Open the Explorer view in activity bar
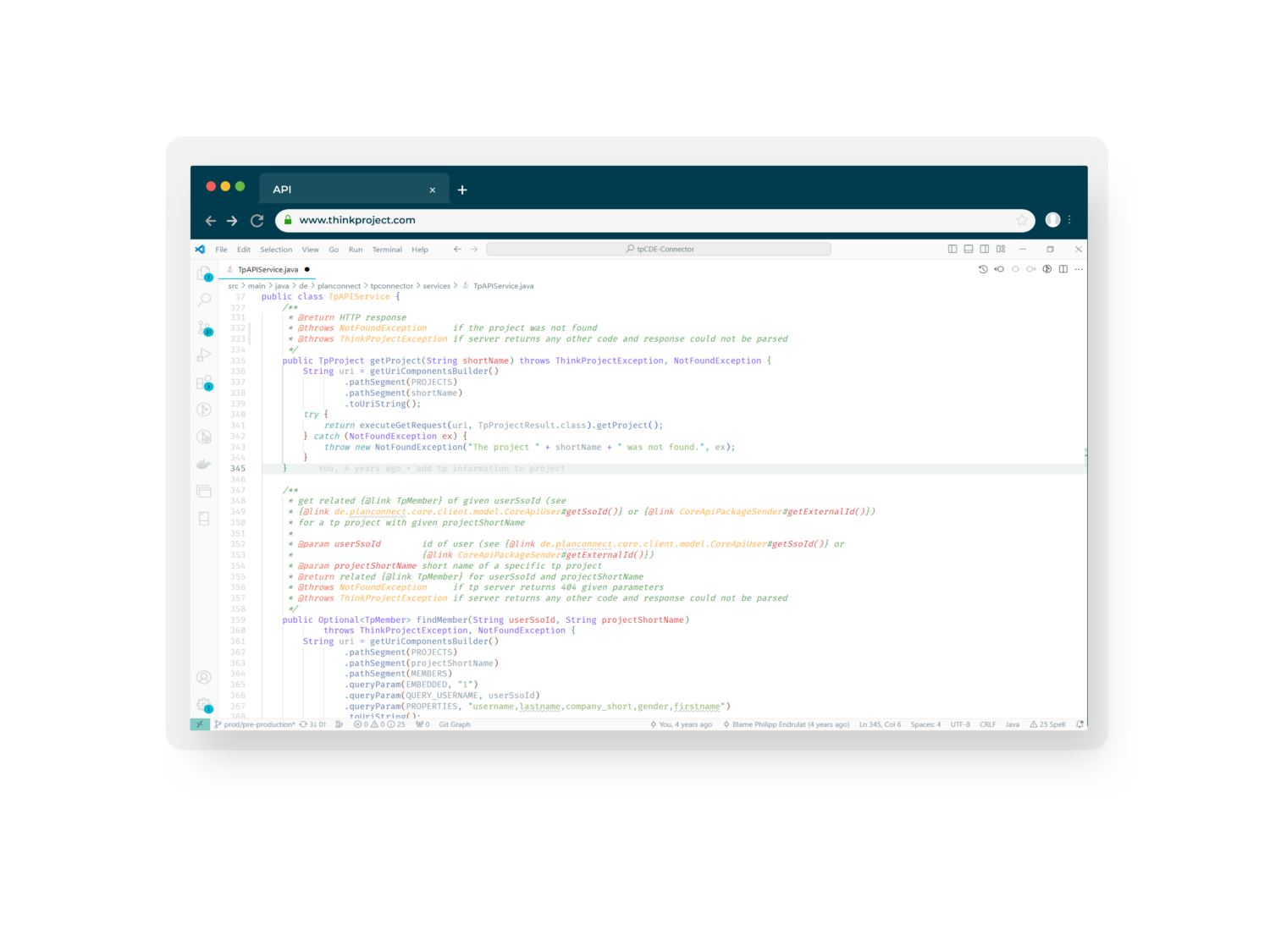The height and width of the screenshot is (952, 1270). point(204,273)
